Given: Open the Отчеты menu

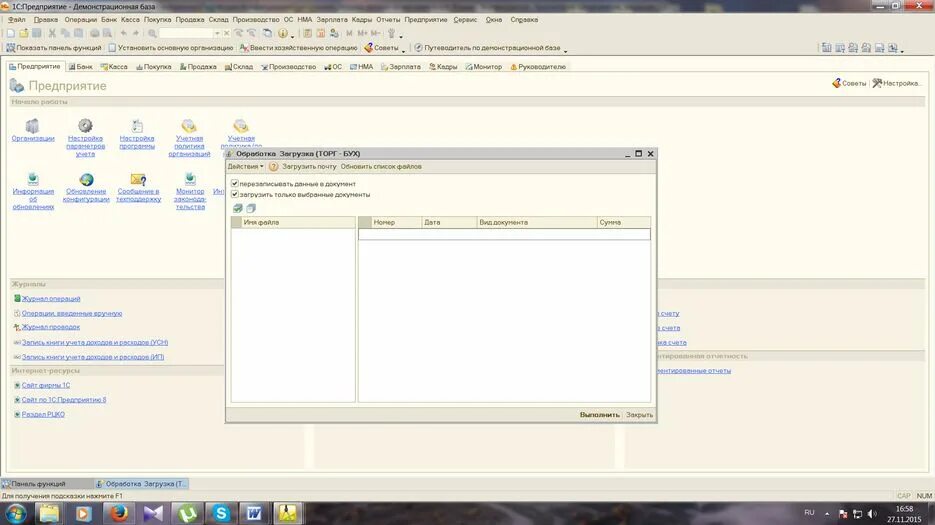Looking at the screenshot, I should click(388, 20).
